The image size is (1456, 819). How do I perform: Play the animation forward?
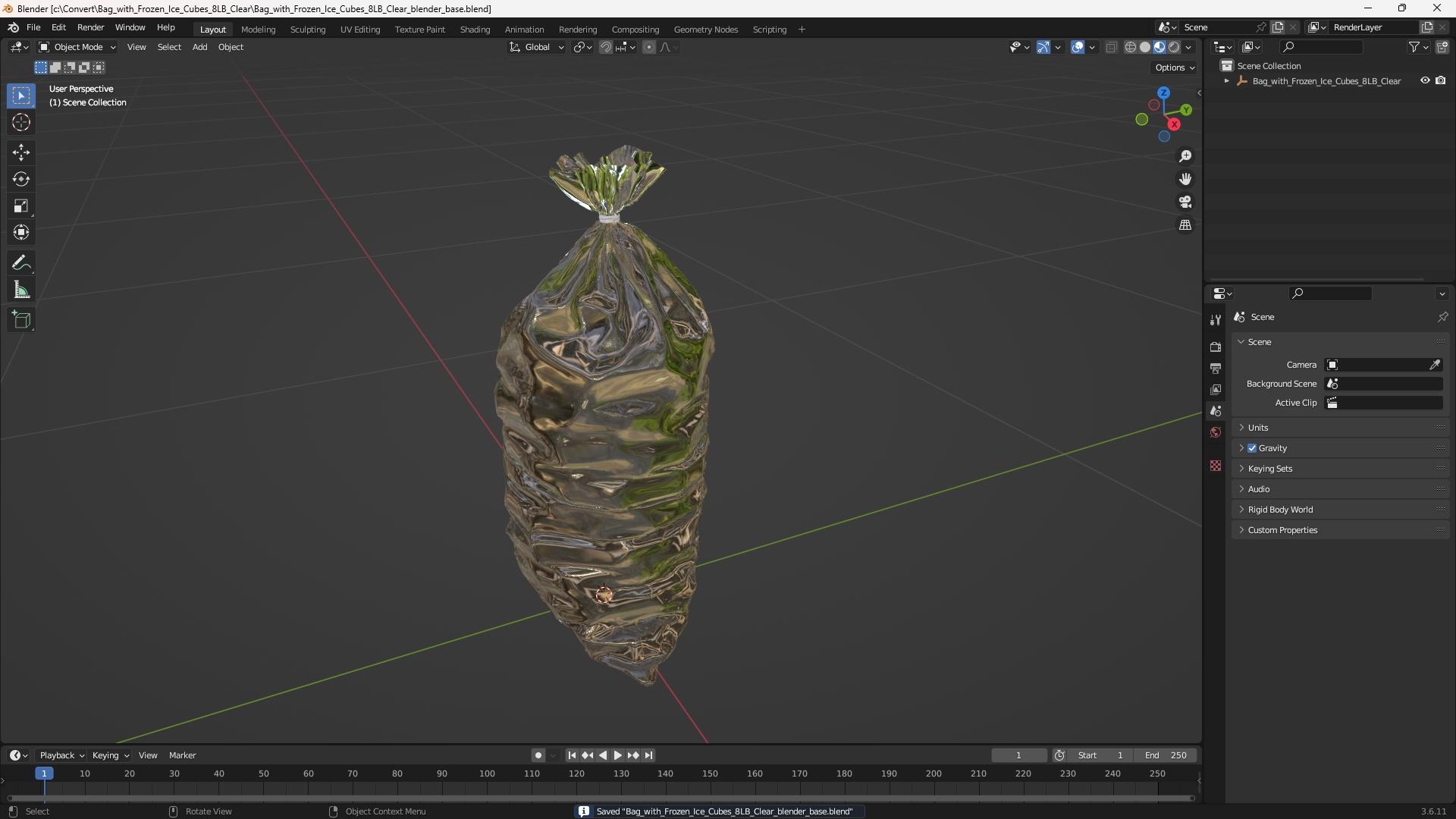click(617, 755)
